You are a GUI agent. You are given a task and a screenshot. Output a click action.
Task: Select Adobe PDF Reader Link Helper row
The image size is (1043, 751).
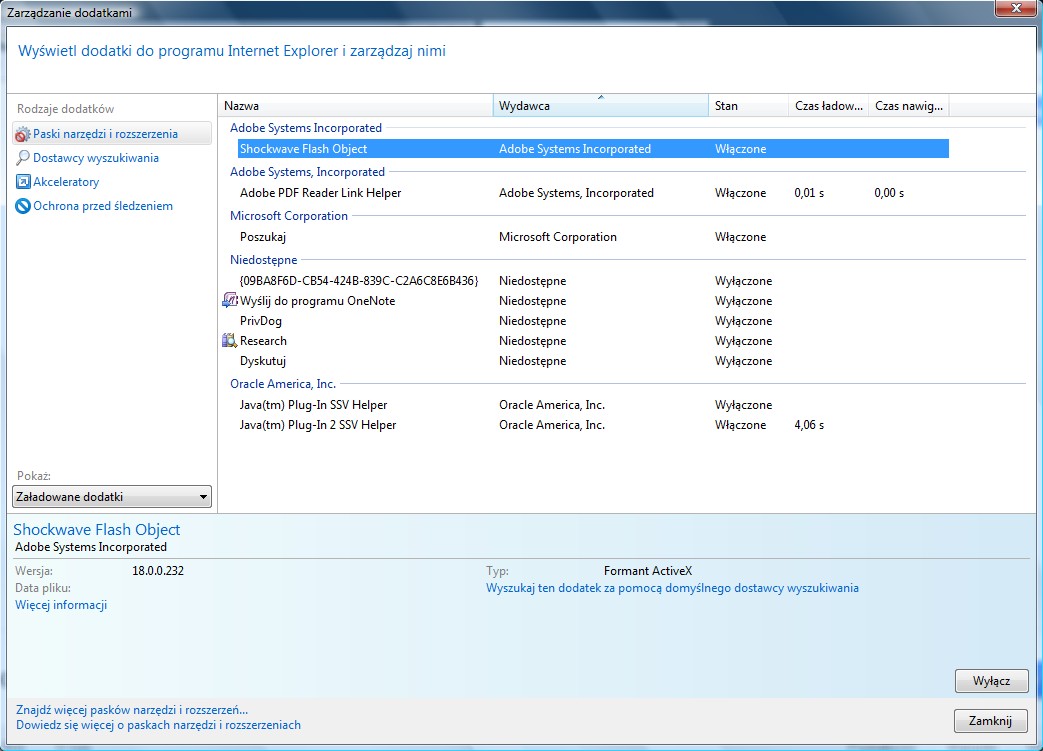click(x=593, y=193)
